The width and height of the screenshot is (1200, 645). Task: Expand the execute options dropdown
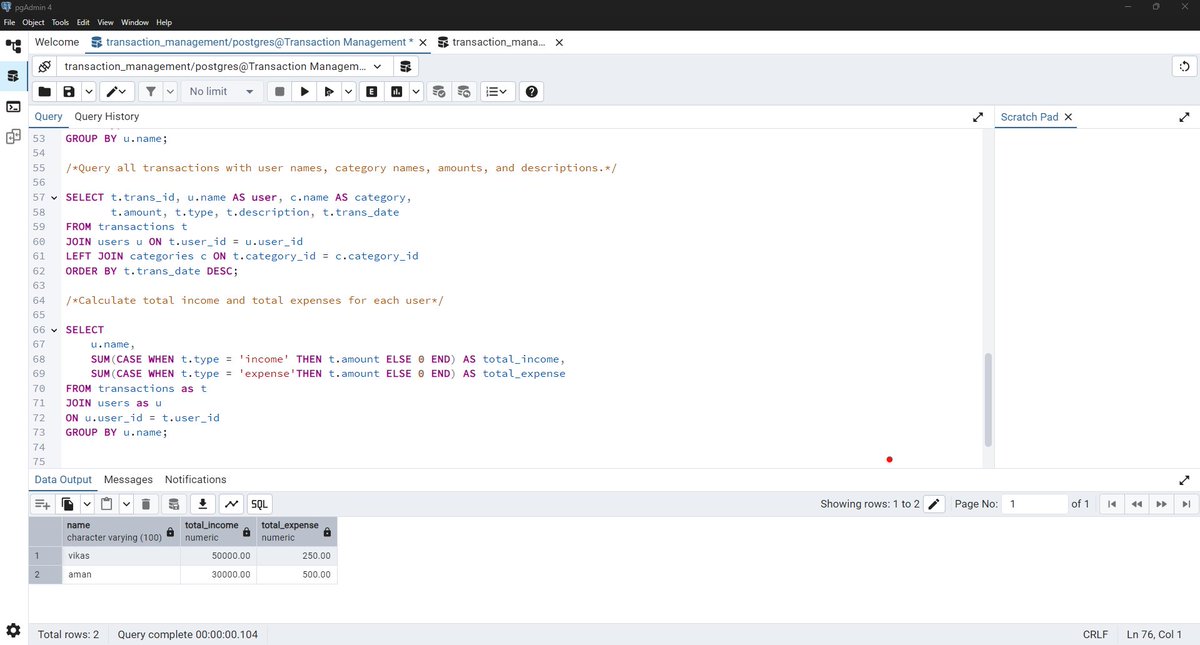(x=348, y=91)
